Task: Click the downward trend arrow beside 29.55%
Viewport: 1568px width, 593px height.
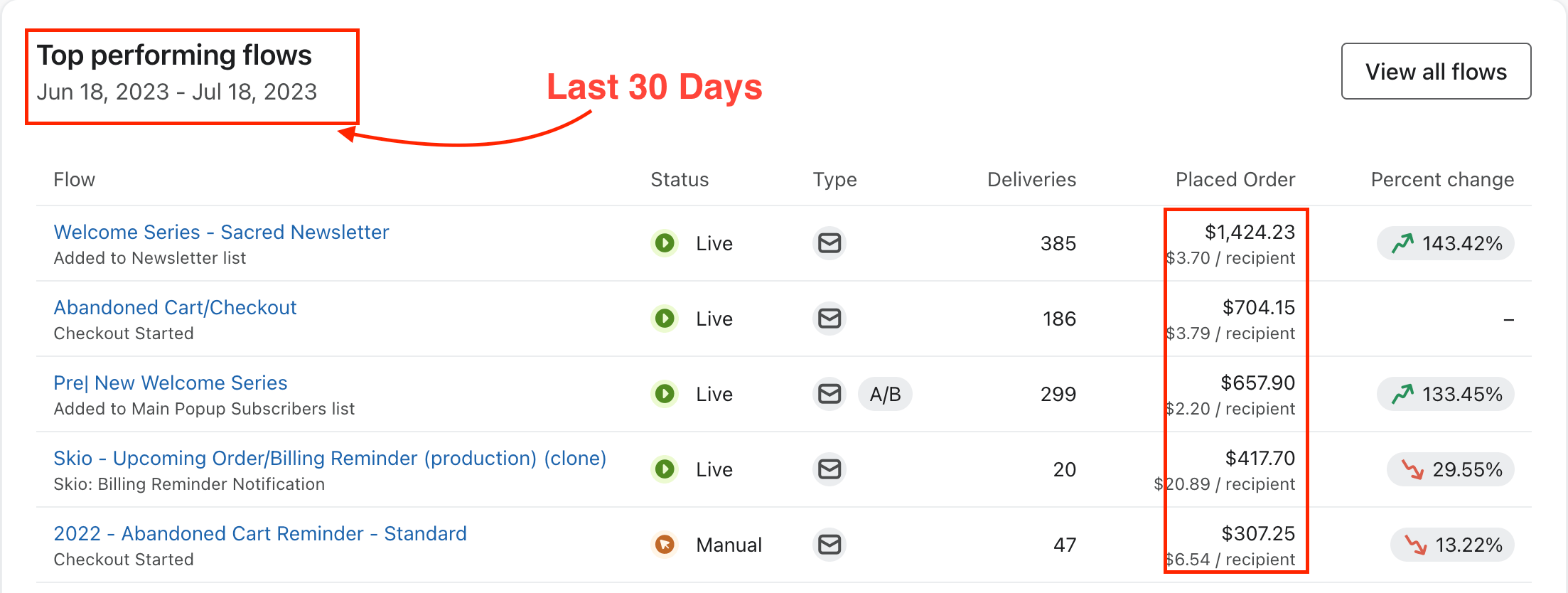Action: pos(1412,469)
